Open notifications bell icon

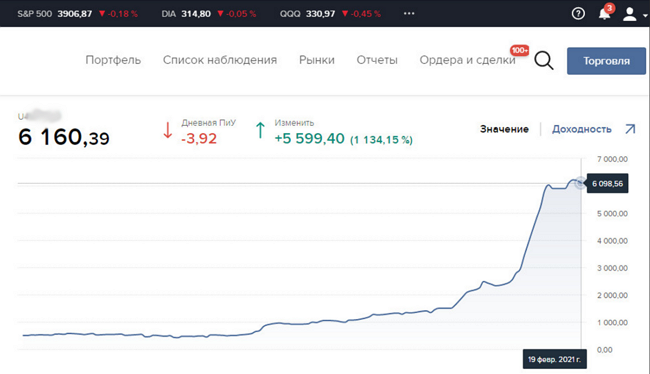[x=605, y=13]
